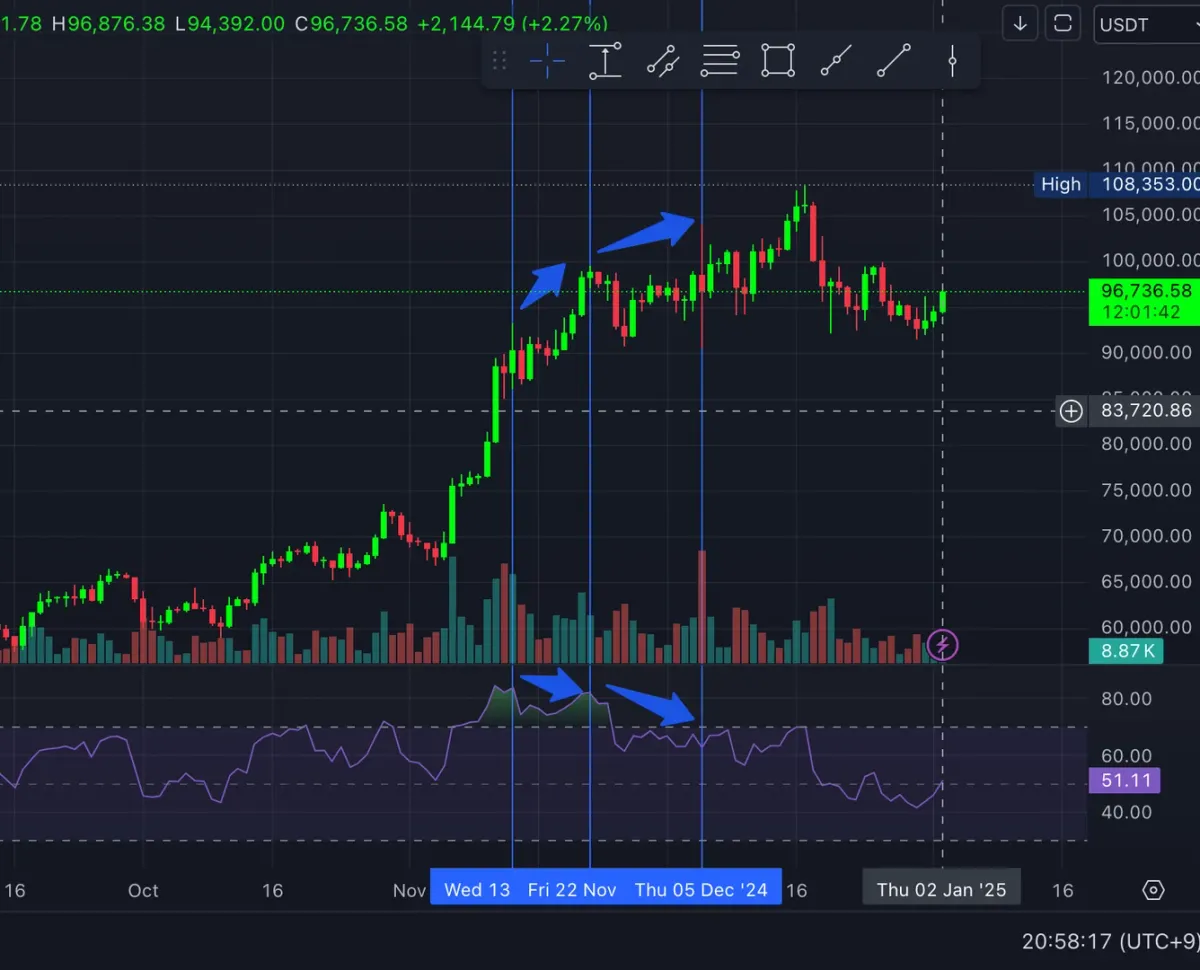The width and height of the screenshot is (1200, 970).
Task: Select the trend line drawing tool
Action: [894, 61]
